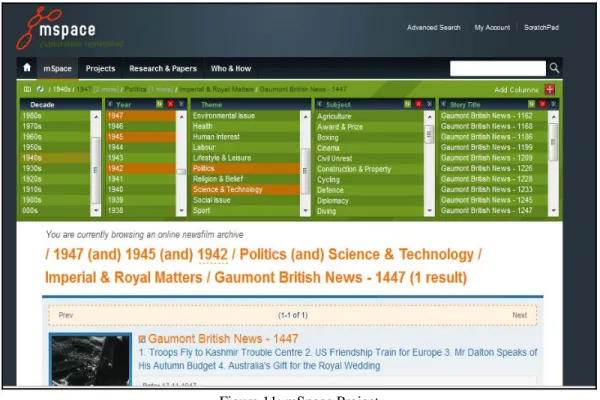Screen dimensions: 600x400
Task: Click the green icon on the Subject column
Action: (x=408, y=104)
